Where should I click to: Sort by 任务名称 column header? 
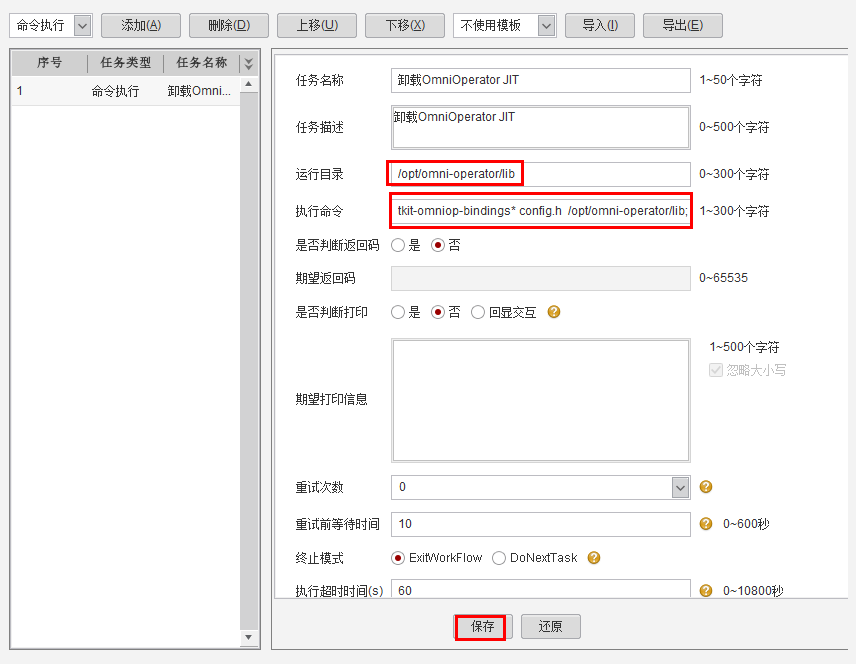pyautogui.click(x=201, y=63)
